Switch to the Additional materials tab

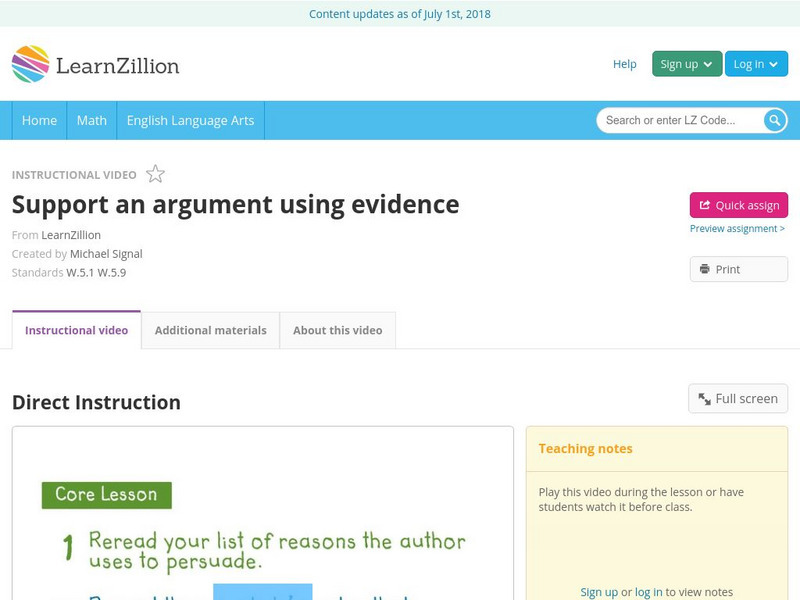click(x=211, y=330)
